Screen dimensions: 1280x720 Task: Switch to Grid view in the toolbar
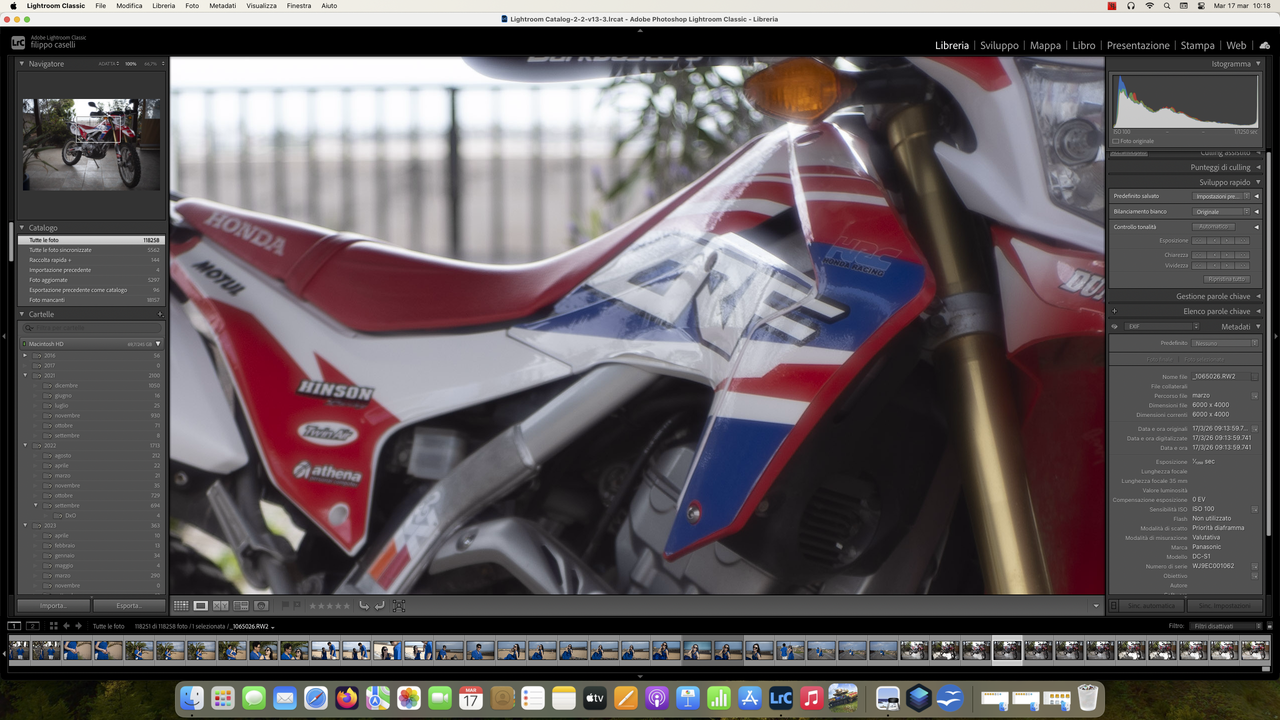181,606
